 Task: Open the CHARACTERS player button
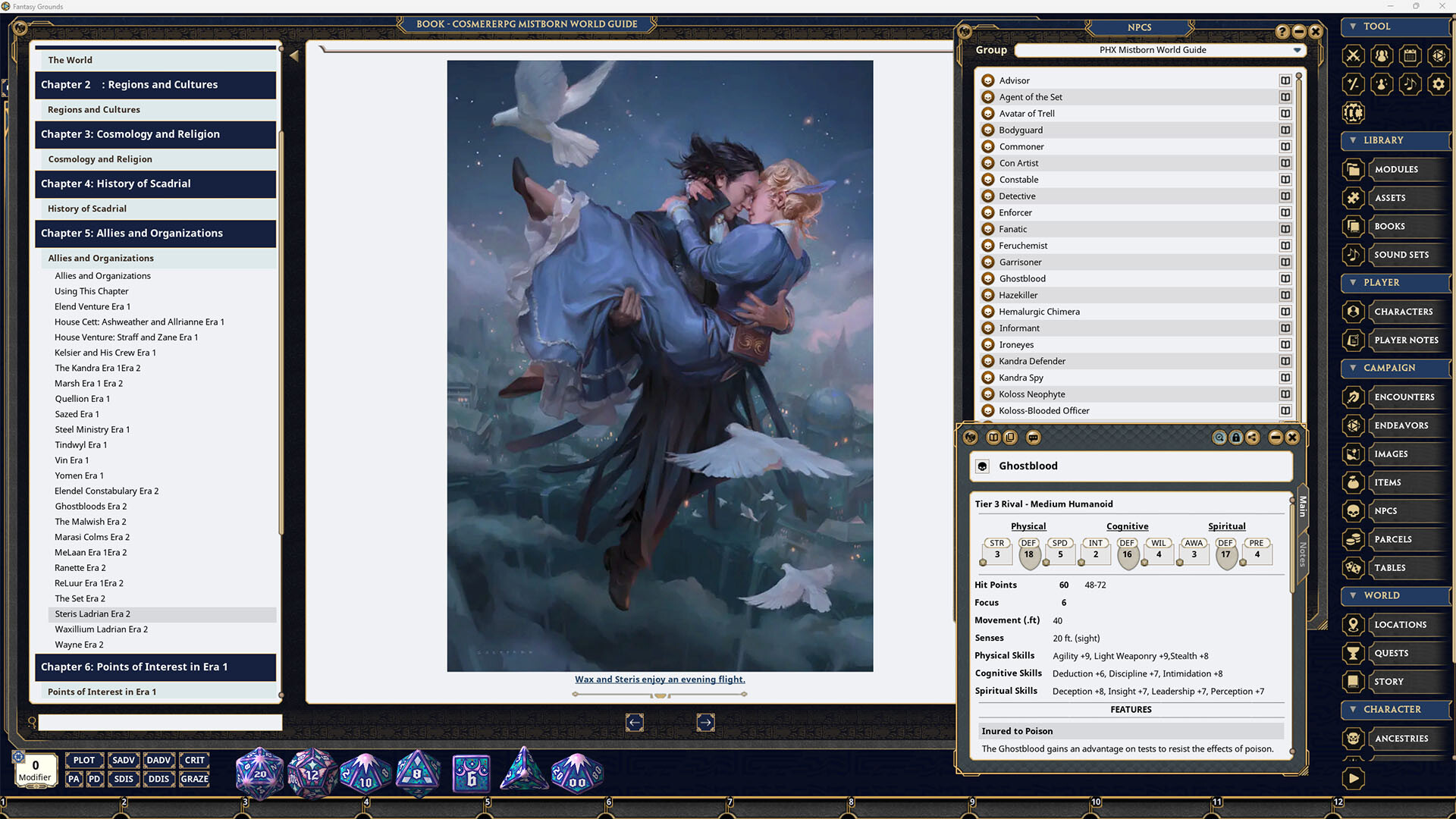tap(1395, 312)
